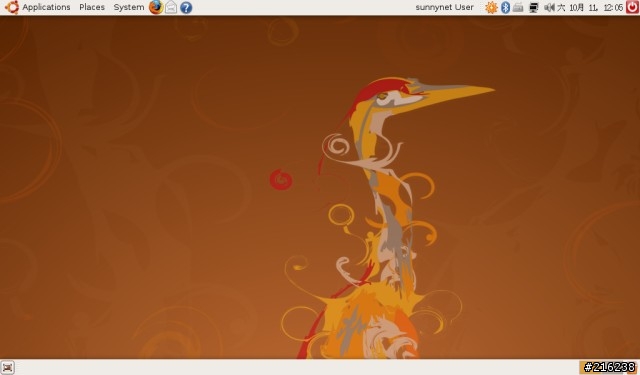Launch the Firefox web browser
640x375 pixels.
pos(156,7)
